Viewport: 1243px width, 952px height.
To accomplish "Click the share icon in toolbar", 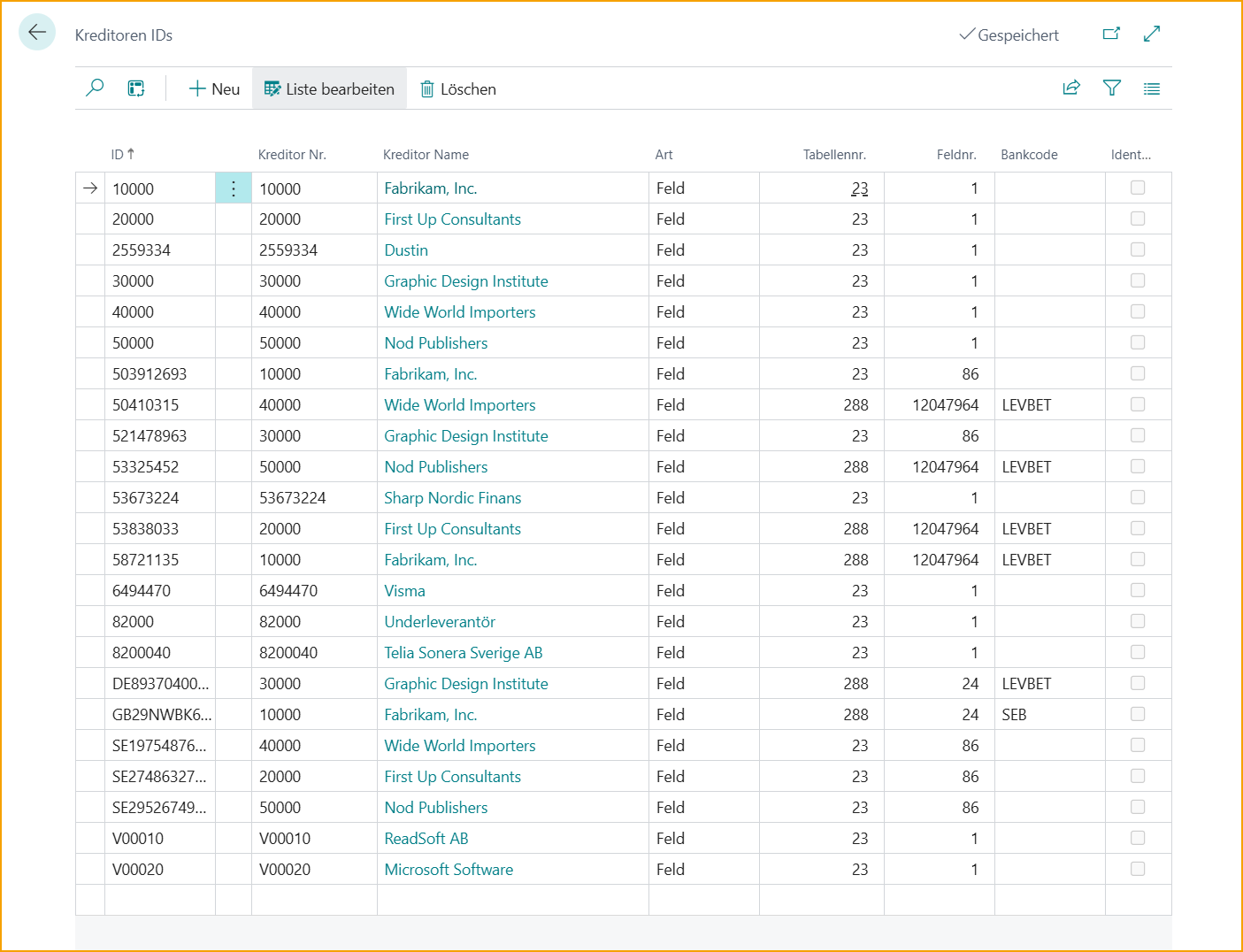I will click(1071, 88).
